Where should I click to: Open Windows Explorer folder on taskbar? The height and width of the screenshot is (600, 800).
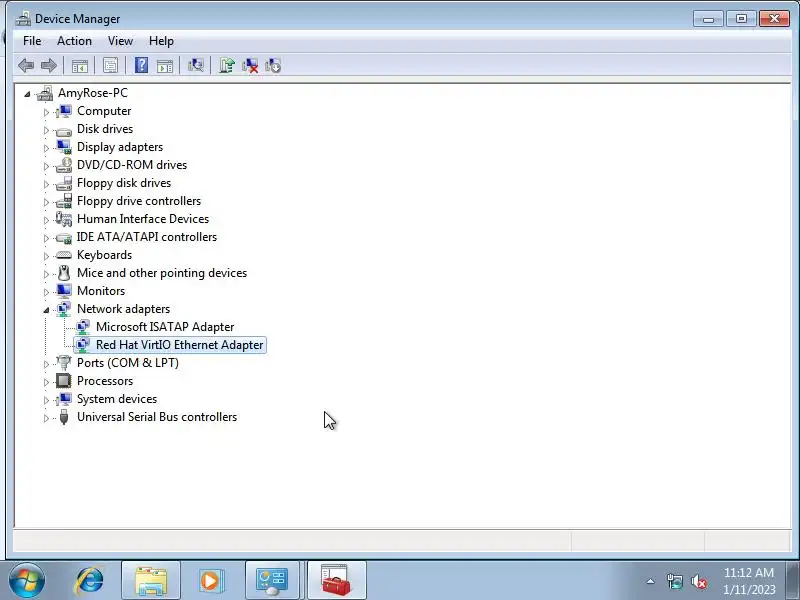click(x=151, y=581)
